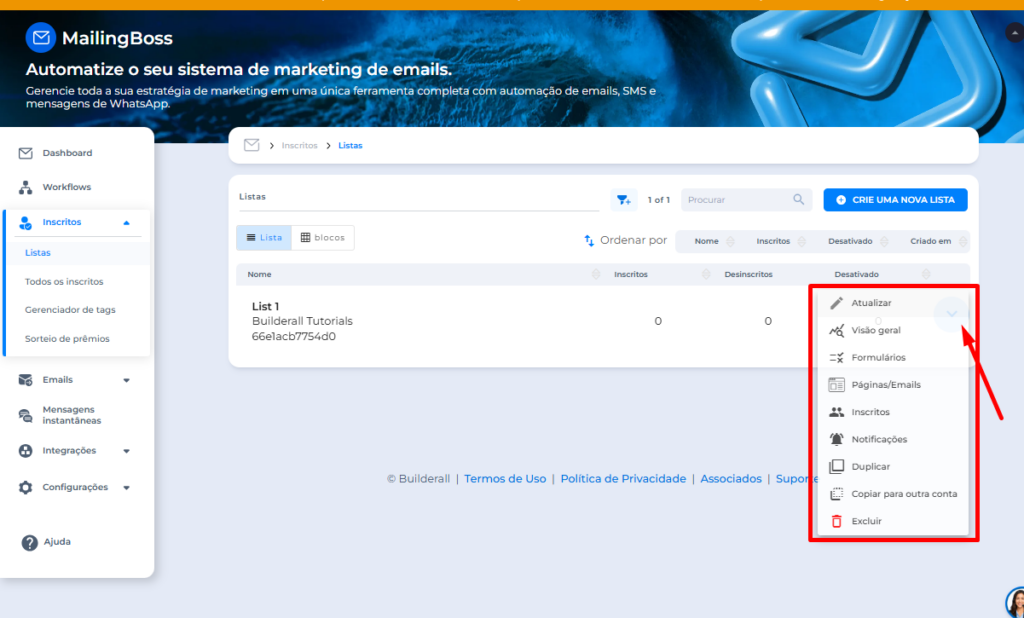Click the search magnifier icon
Image resolution: width=1024 pixels, height=618 pixels.
pyautogui.click(x=798, y=200)
